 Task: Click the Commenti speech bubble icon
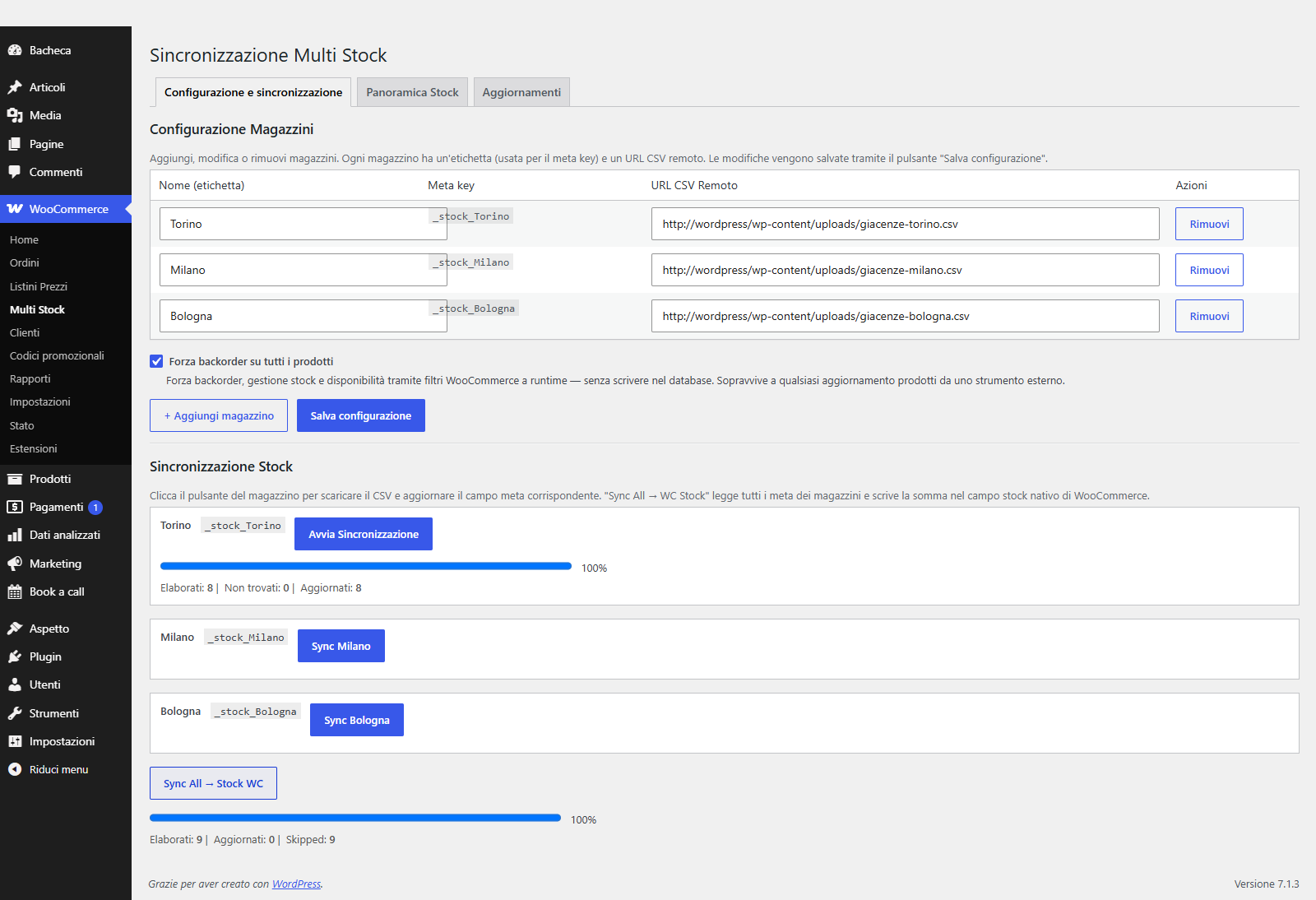15,172
